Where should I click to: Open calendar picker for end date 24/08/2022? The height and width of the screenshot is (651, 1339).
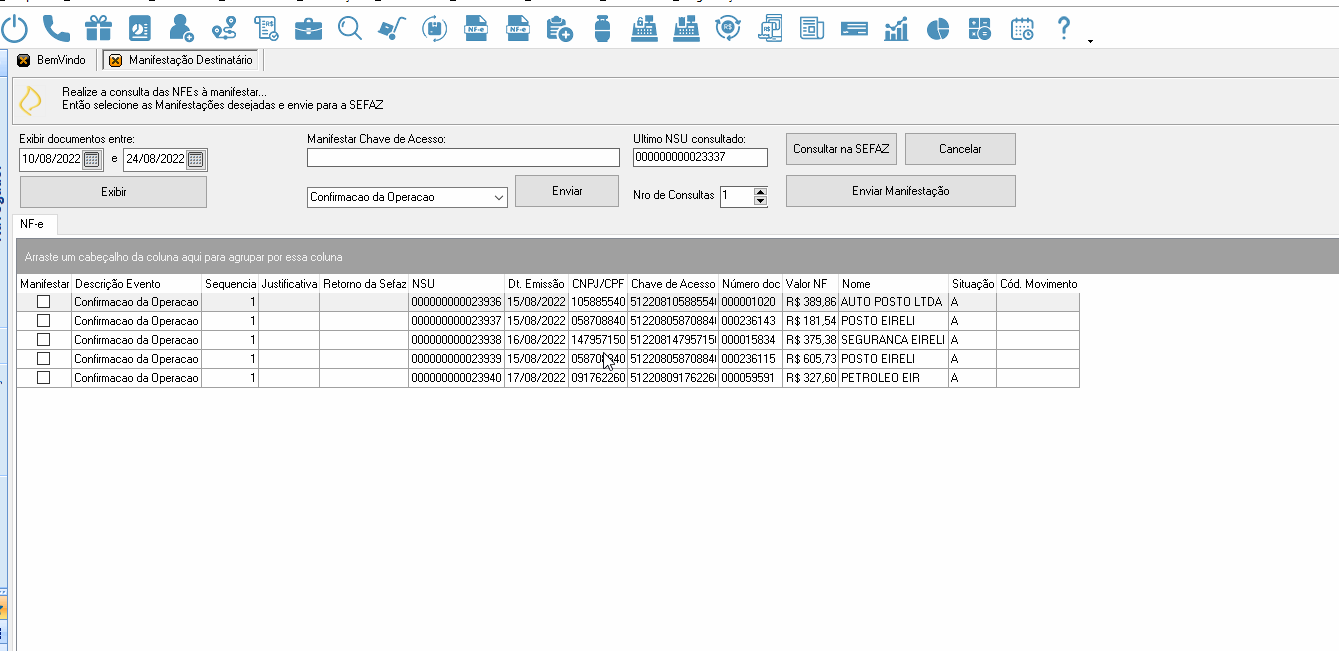(x=196, y=159)
